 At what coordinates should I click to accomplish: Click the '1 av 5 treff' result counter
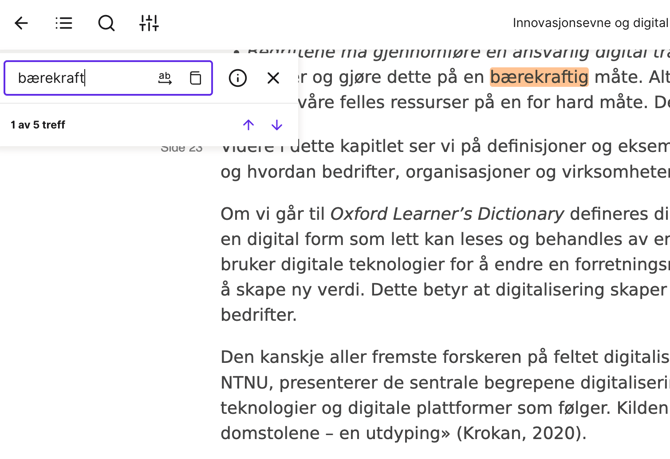(38, 125)
